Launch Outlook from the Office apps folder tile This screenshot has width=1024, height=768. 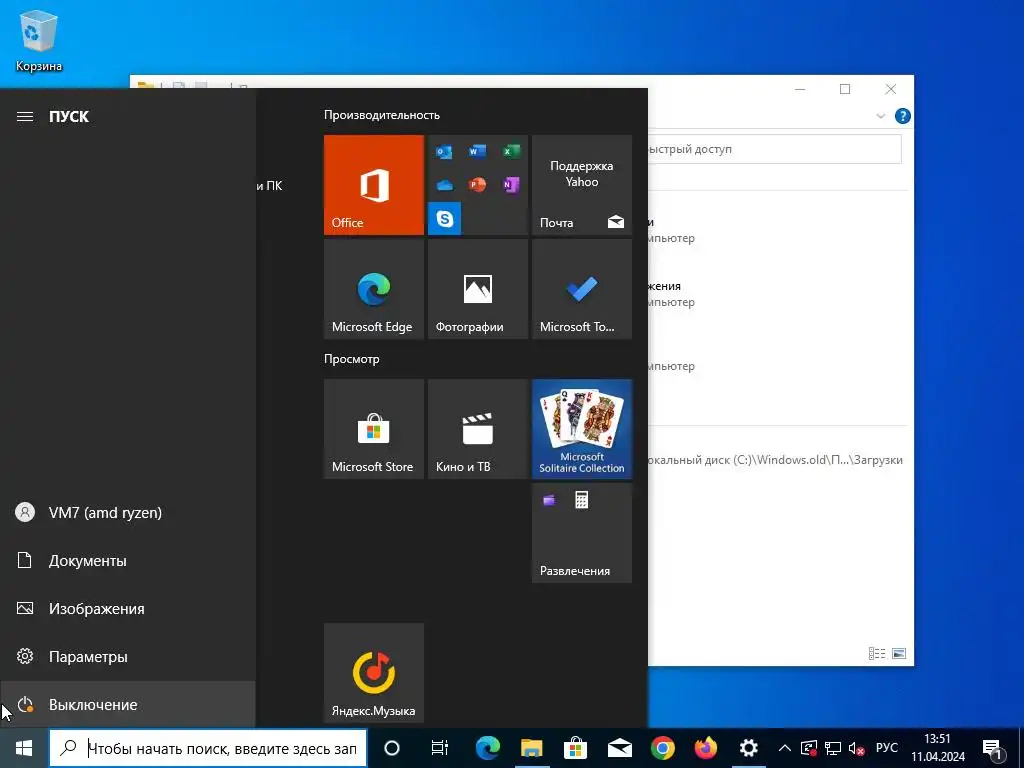(x=444, y=152)
